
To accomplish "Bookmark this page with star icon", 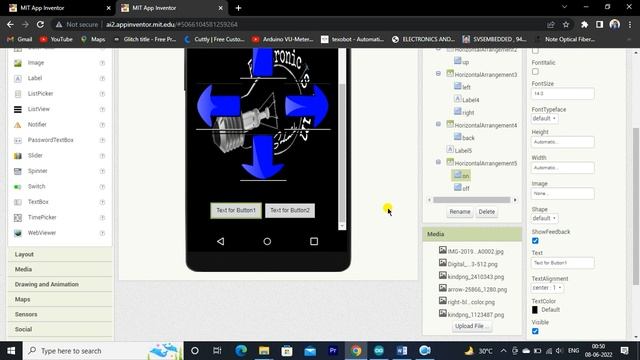I will (x=566, y=24).
